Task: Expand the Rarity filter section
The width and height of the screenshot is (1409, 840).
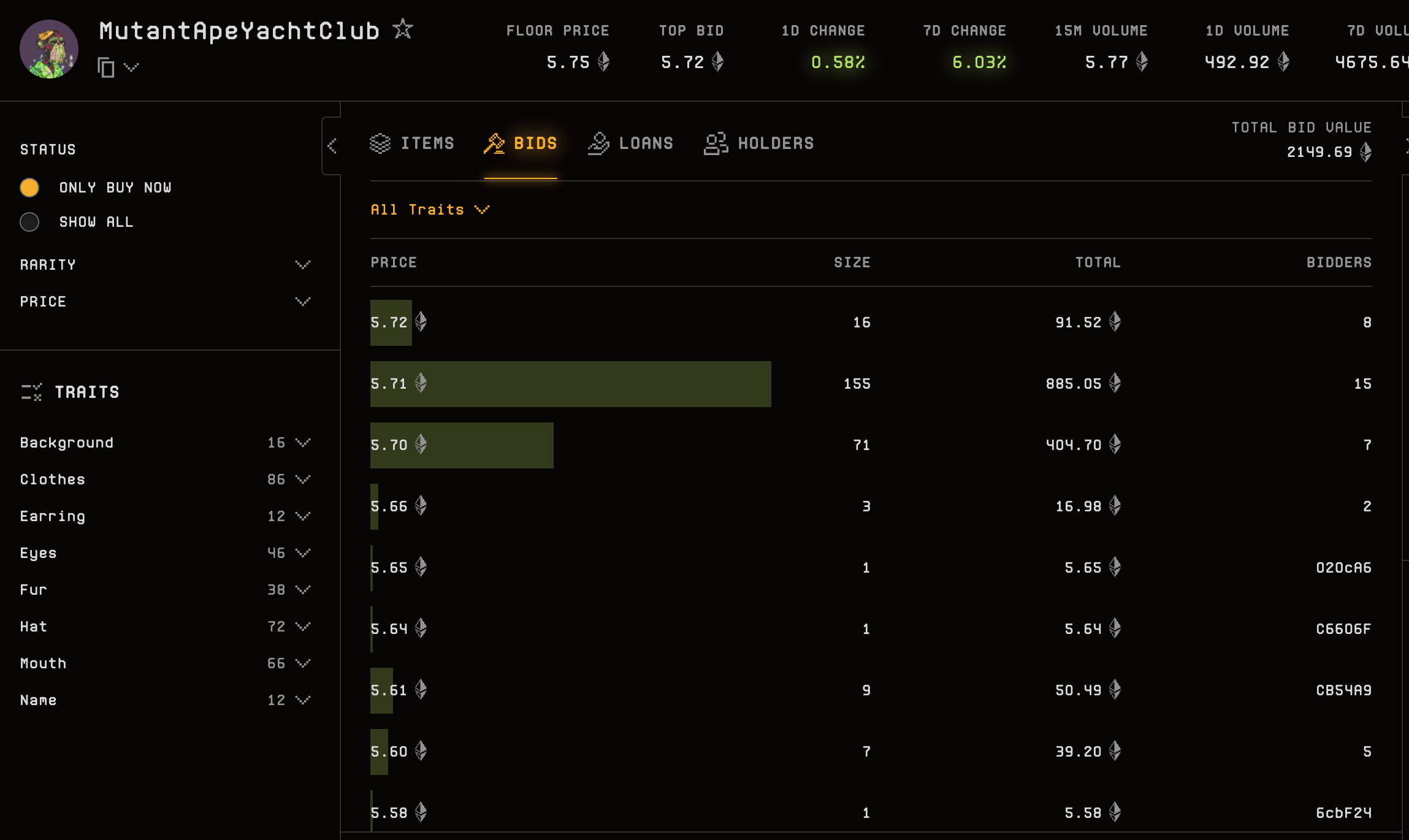Action: coord(303,264)
